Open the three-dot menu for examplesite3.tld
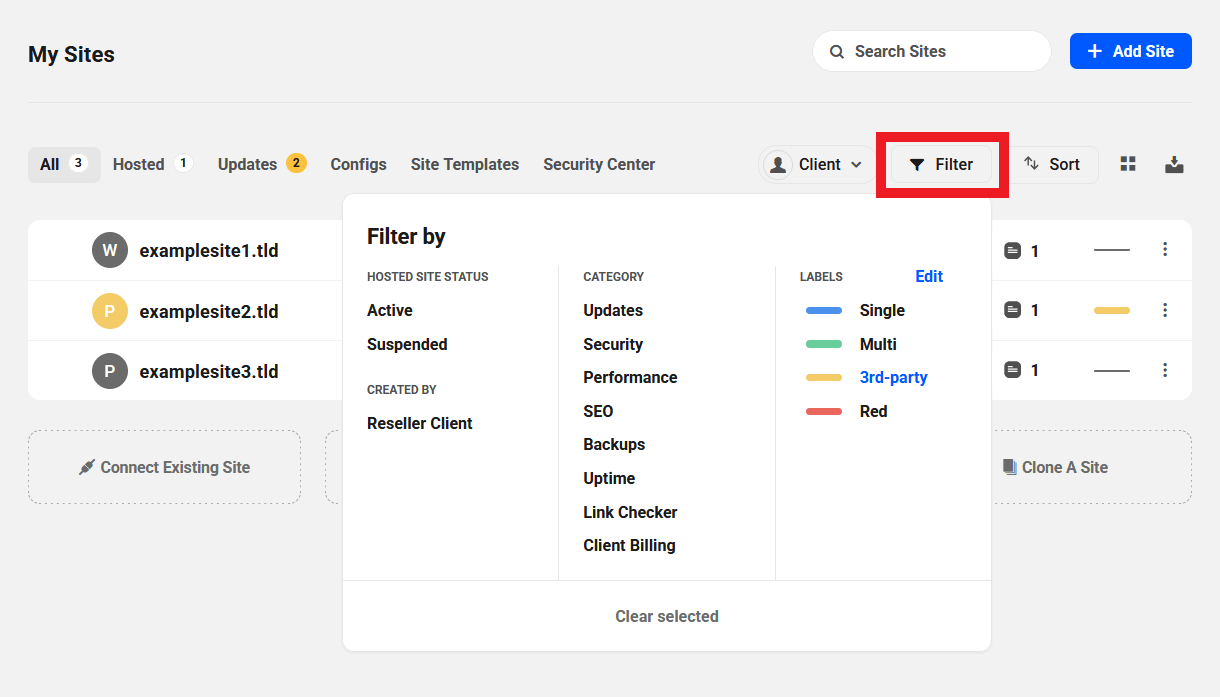 coord(1165,370)
